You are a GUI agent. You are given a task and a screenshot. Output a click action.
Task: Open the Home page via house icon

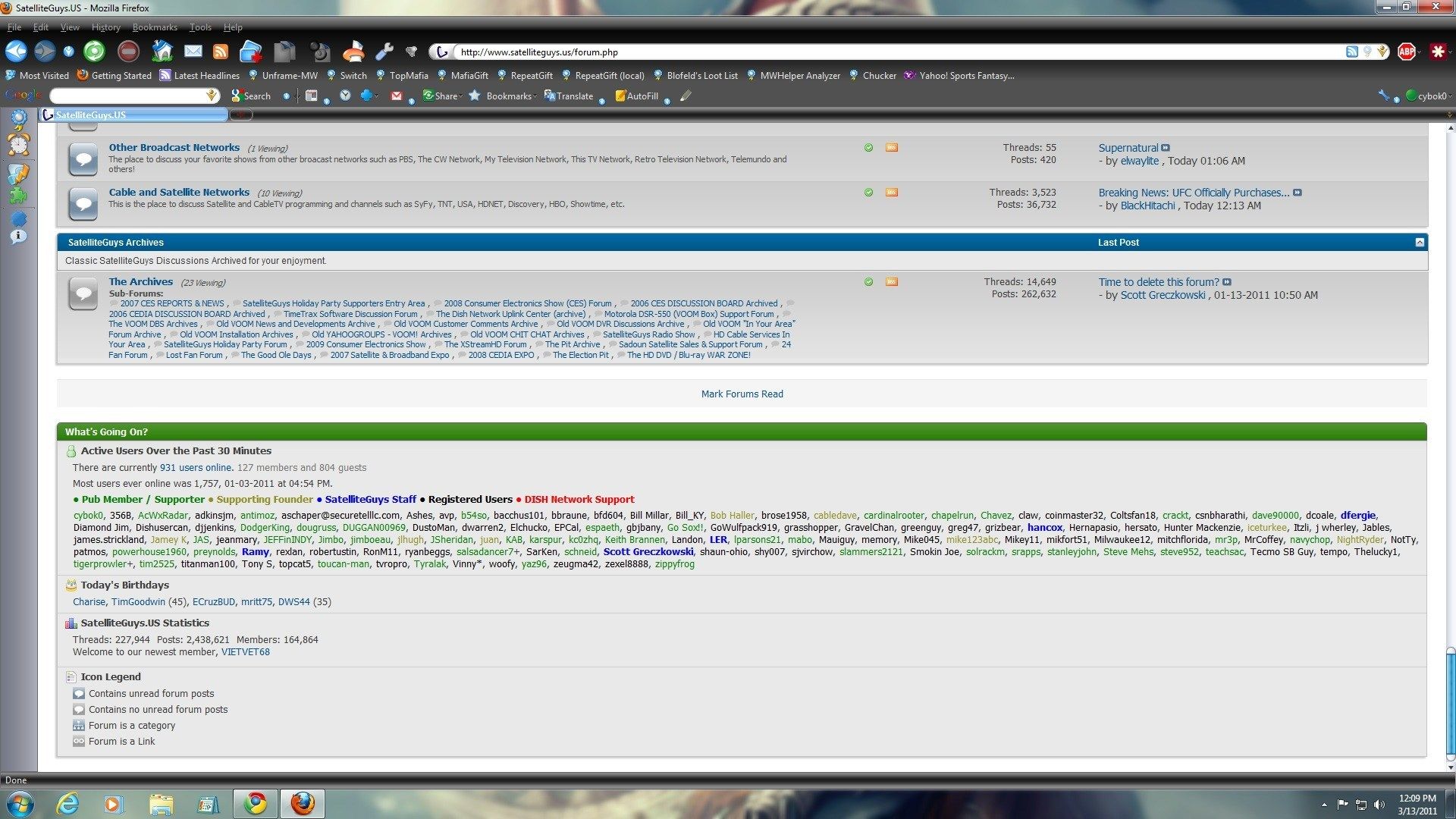point(162,52)
